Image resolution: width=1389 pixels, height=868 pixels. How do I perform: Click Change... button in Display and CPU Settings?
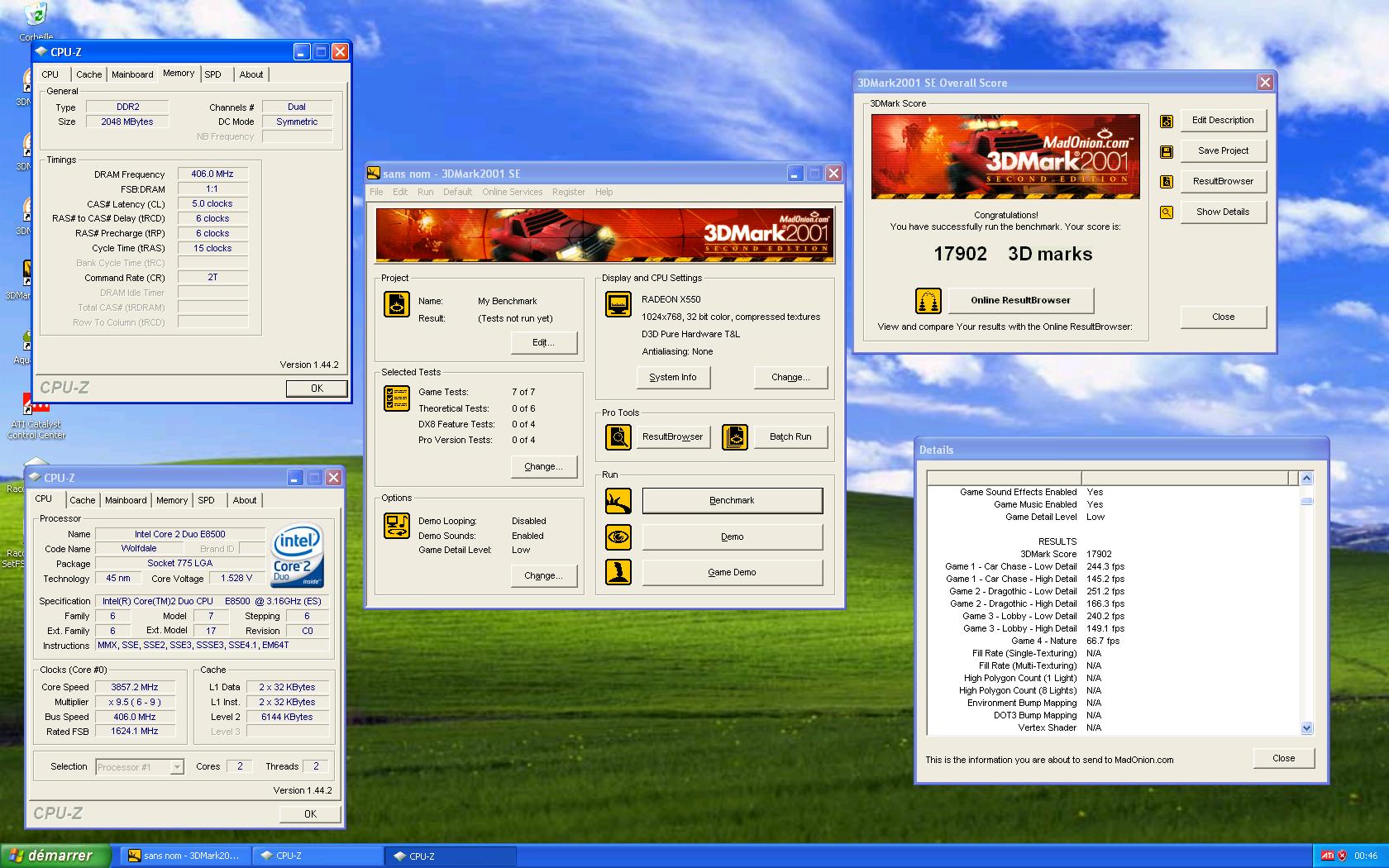[790, 377]
